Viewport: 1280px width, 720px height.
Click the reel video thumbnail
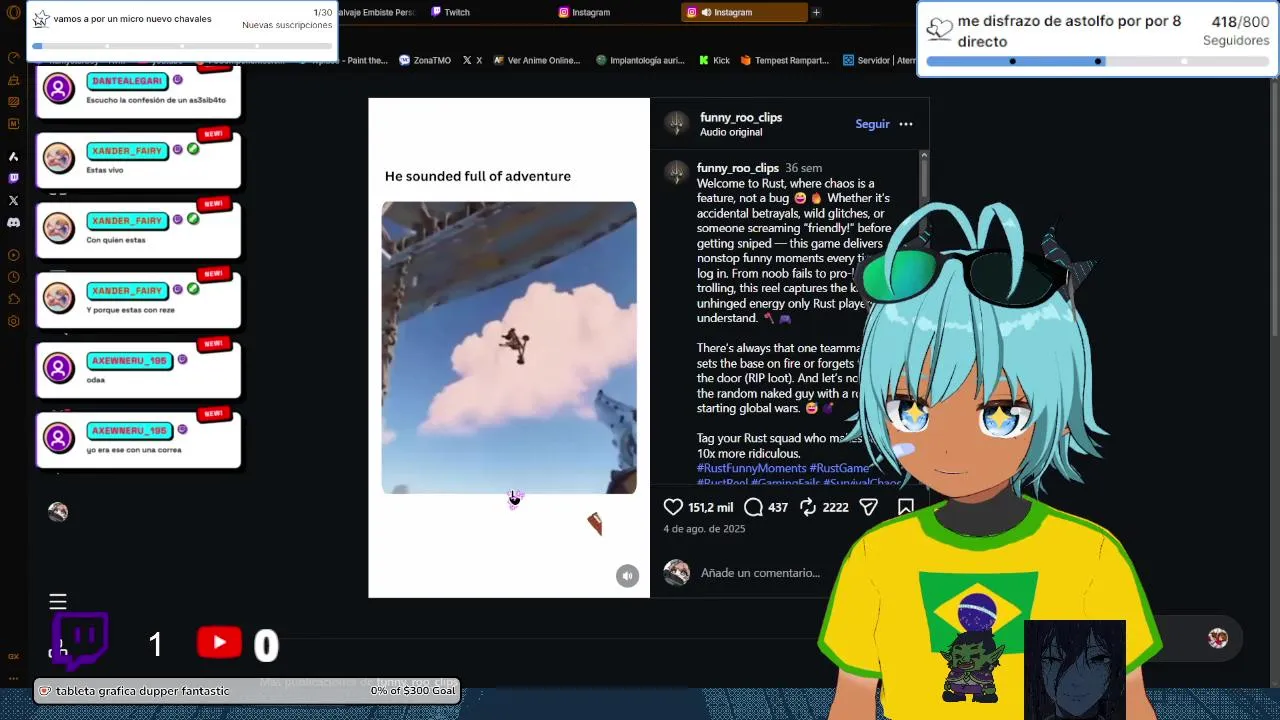509,348
